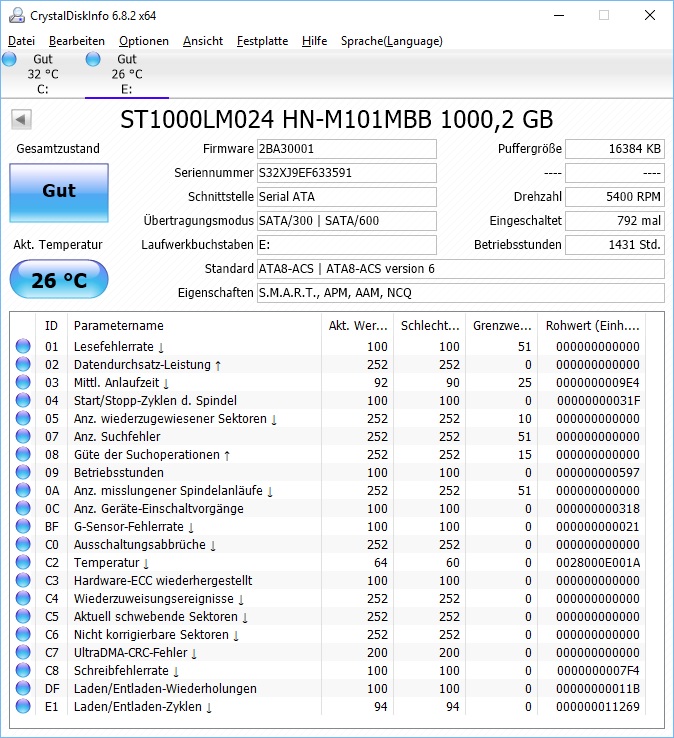Click the Drehzahl field 5400 RPM
This screenshot has height=738, width=674.
[x=615, y=197]
